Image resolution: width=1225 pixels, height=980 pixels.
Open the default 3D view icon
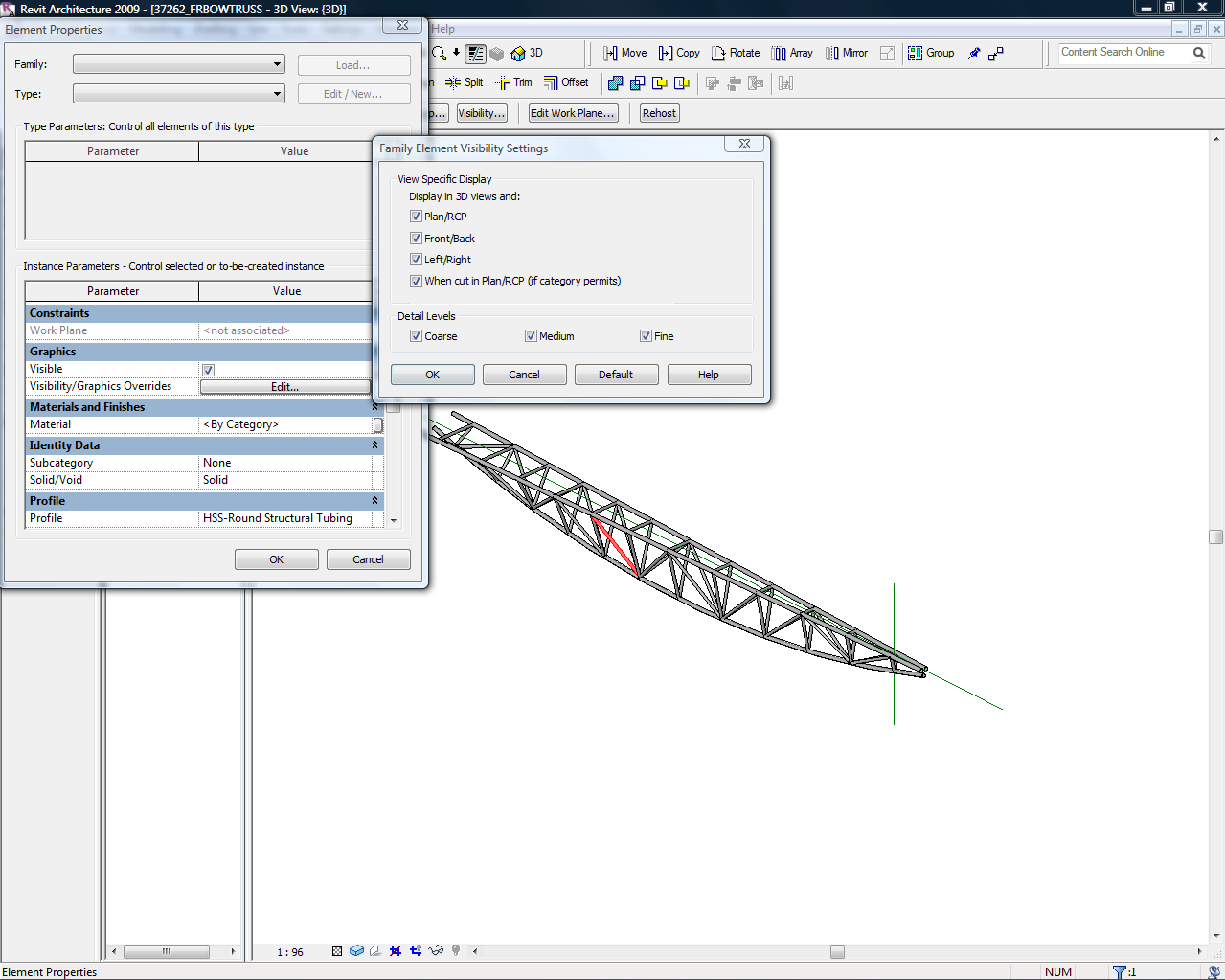tap(518, 53)
